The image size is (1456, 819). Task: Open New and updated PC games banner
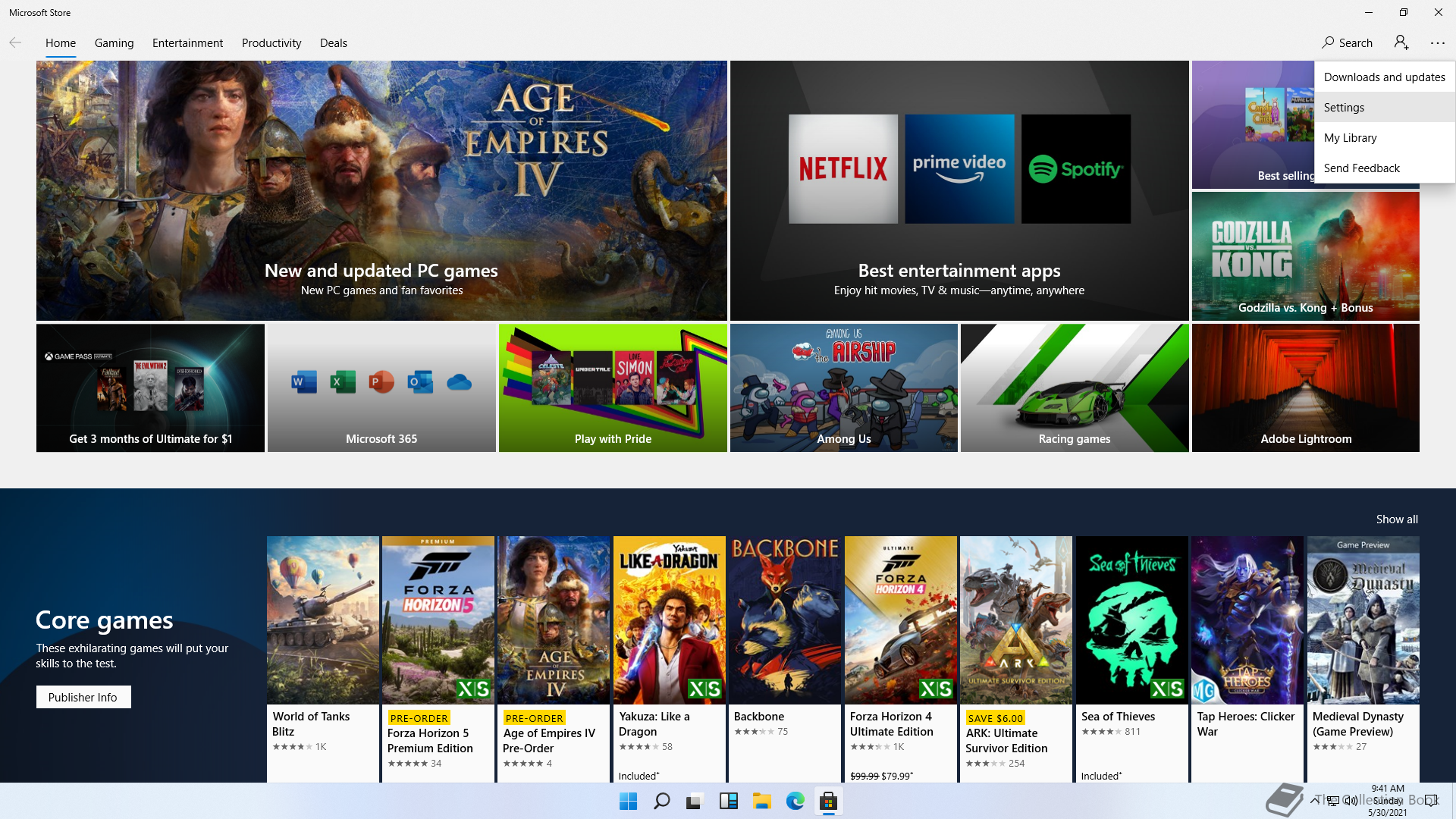tap(381, 190)
